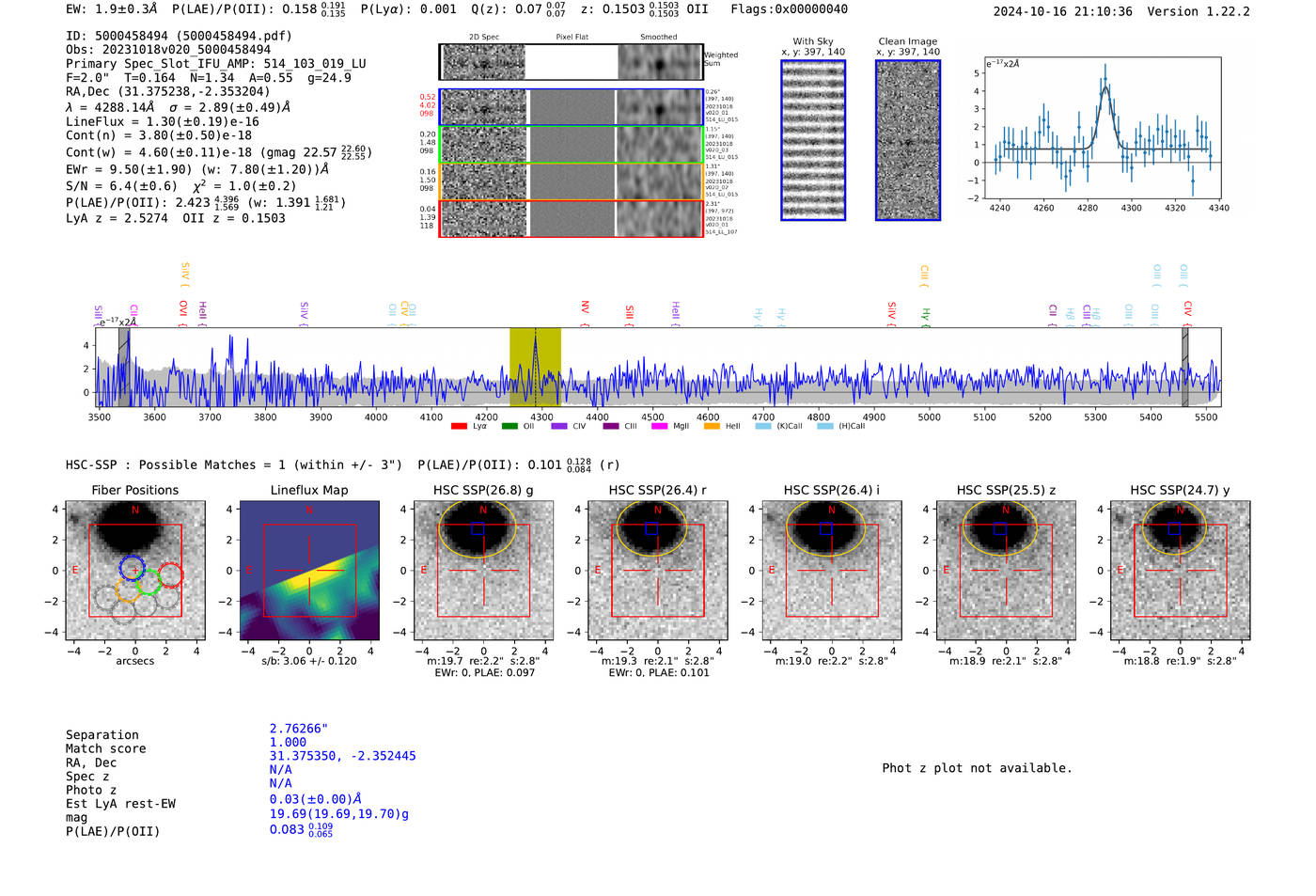Click the Primary Spec_Slot_IFU_AMP text
This screenshot has width=1316, height=896.
(216, 64)
